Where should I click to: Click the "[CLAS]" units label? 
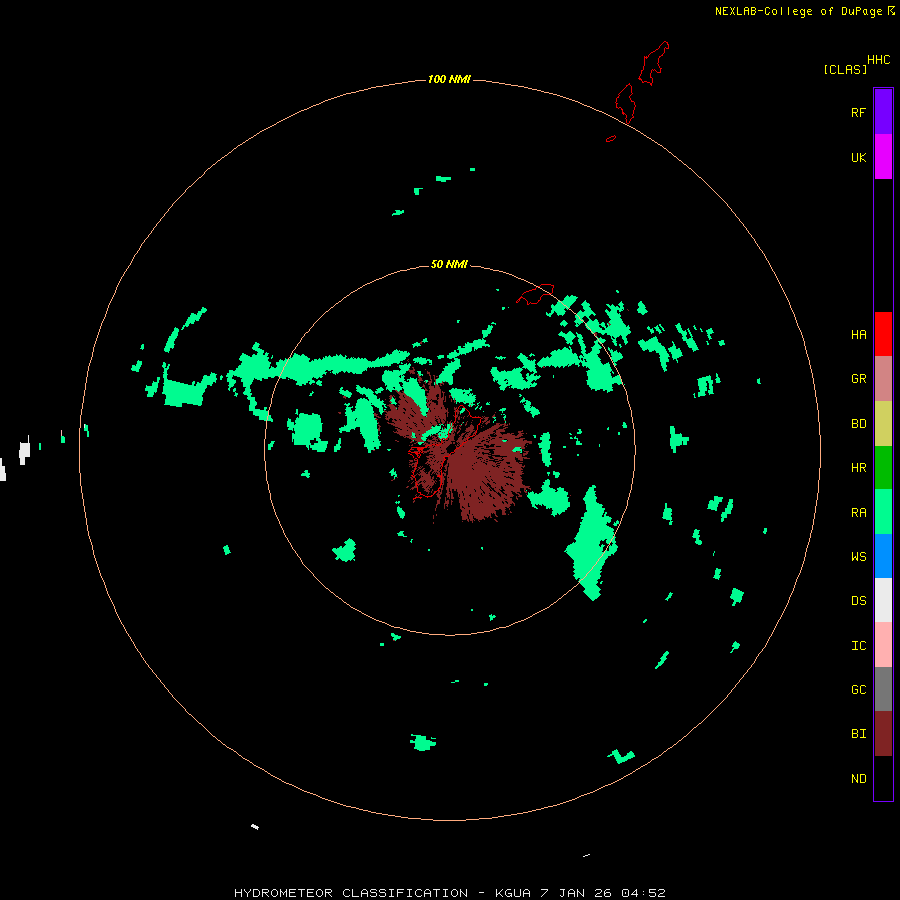(x=845, y=70)
